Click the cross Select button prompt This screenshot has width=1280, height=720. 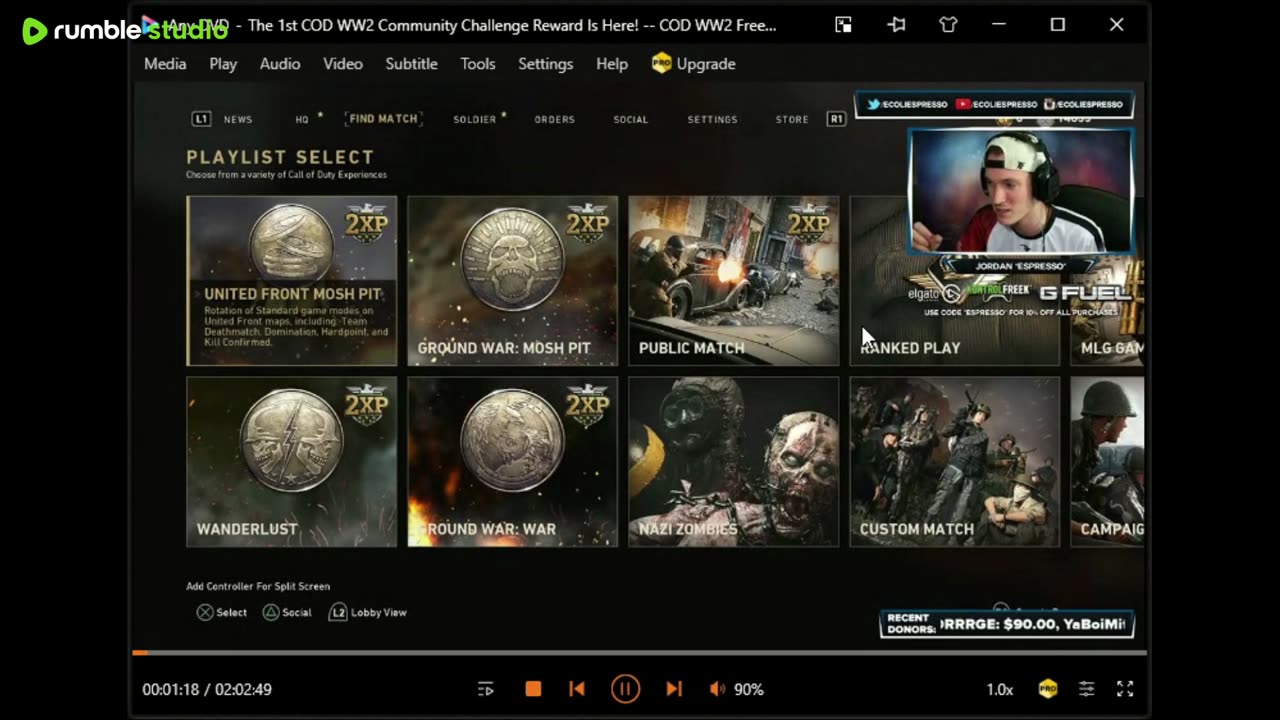tap(222, 612)
